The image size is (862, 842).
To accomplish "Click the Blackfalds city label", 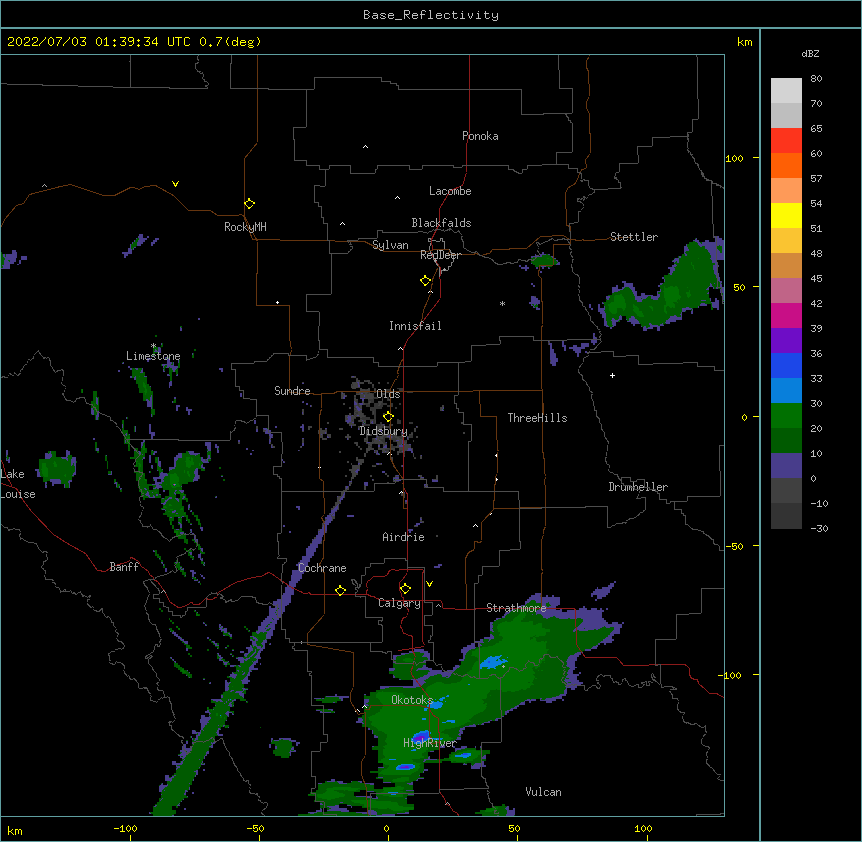I will coord(441,223).
